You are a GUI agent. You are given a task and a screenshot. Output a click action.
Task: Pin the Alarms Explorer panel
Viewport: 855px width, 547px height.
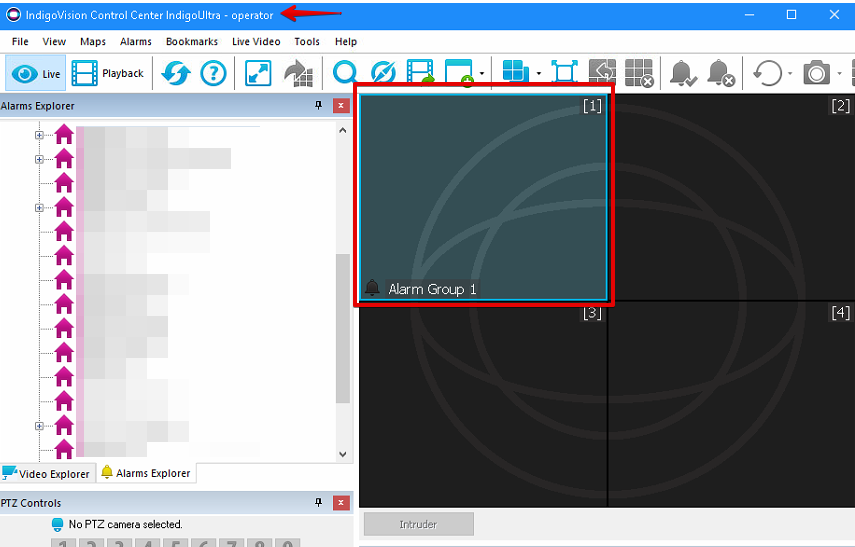coord(318,105)
